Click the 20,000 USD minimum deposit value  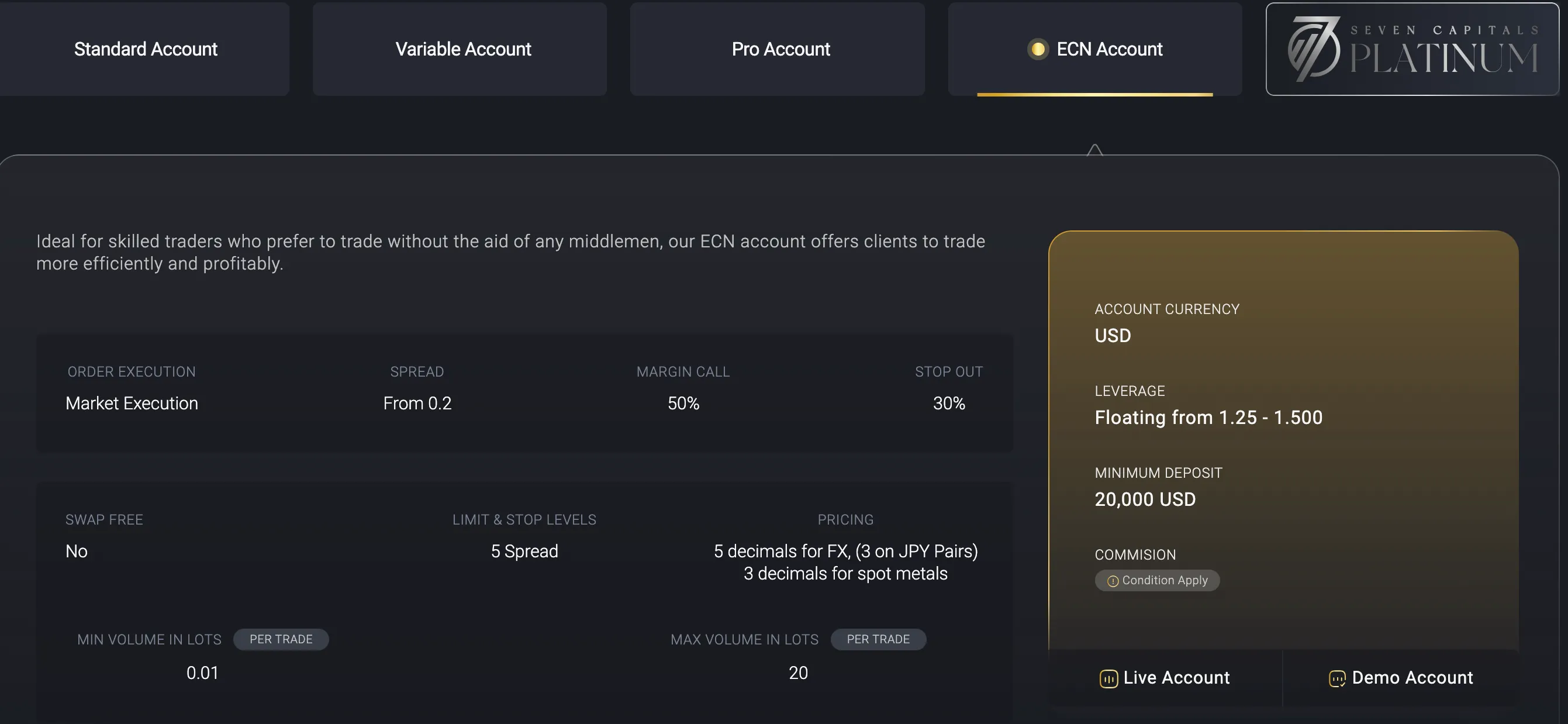pos(1145,499)
